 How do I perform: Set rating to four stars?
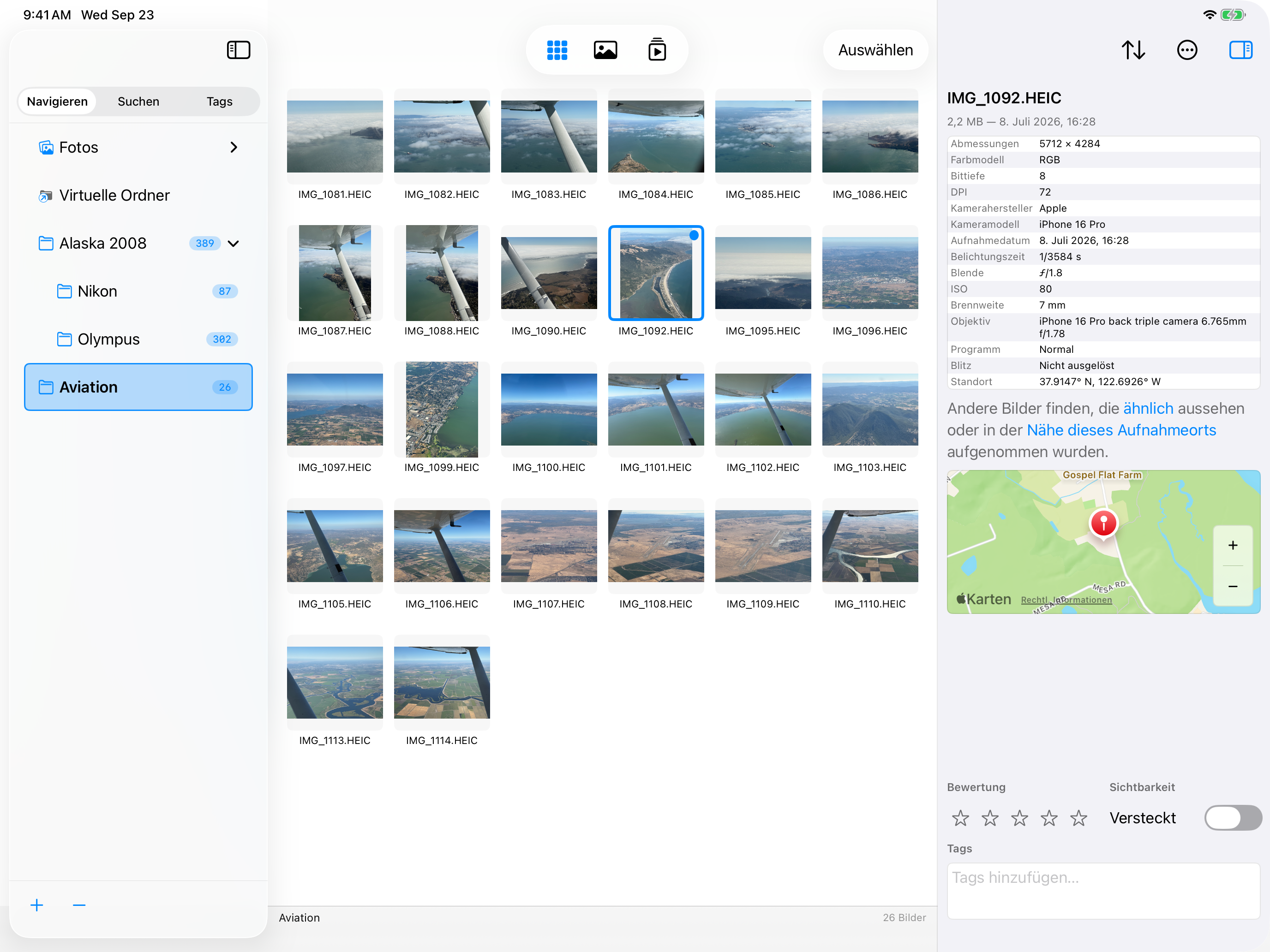coord(1049,818)
